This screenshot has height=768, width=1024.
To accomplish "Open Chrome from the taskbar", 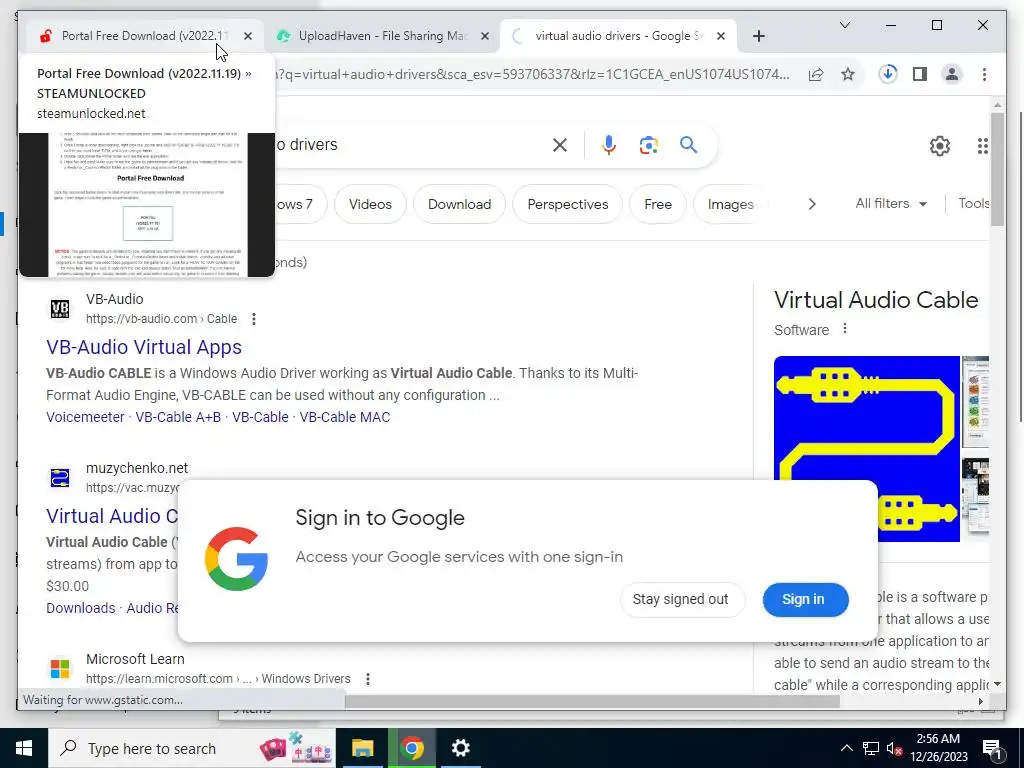I will click(411, 748).
